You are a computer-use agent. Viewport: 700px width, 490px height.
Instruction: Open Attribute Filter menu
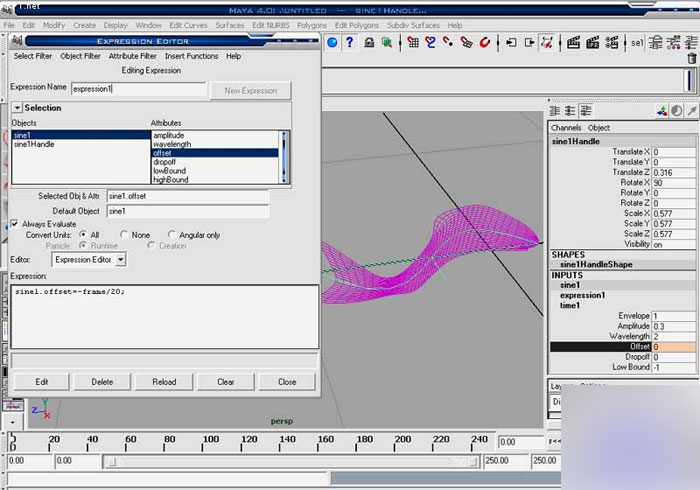tap(133, 56)
